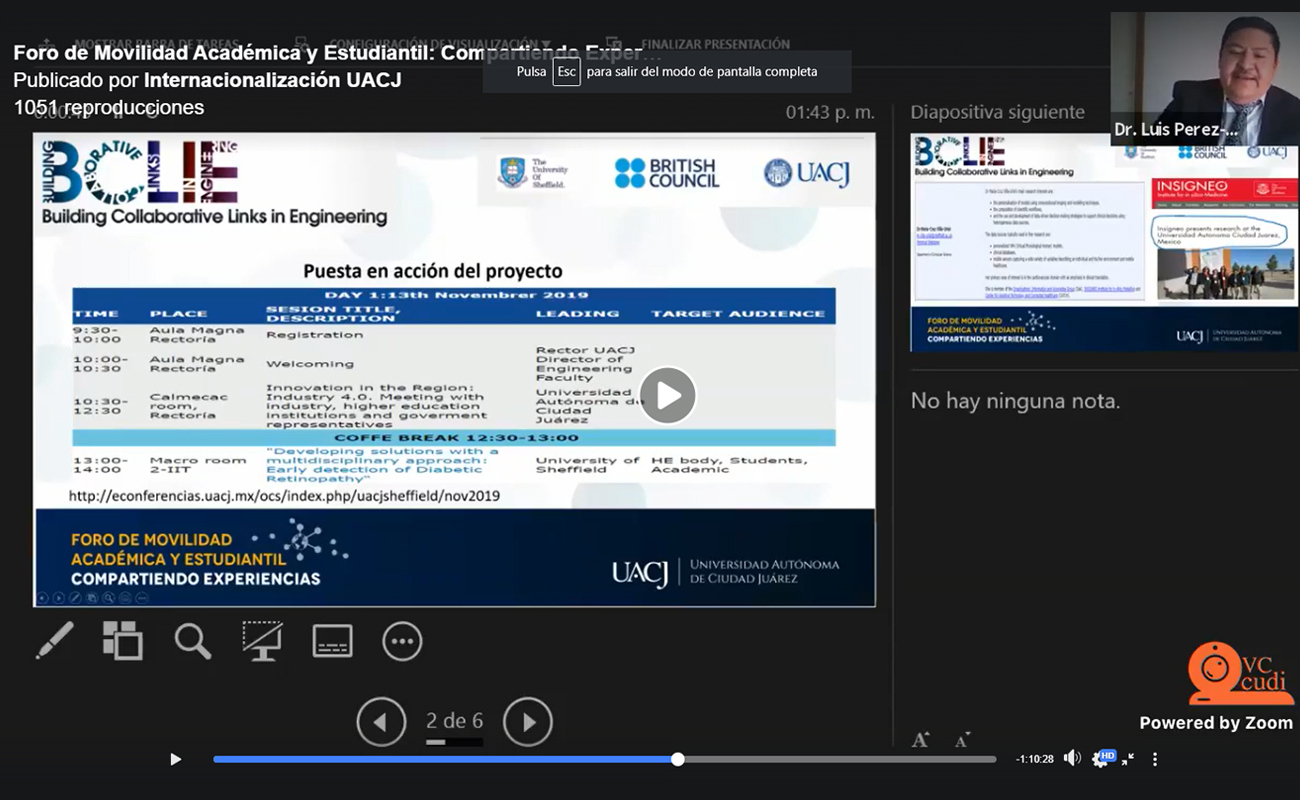The image size is (1300, 800).
Task: Click FINALIZAR PRESENTACIÓN at the top
Action: pos(715,44)
